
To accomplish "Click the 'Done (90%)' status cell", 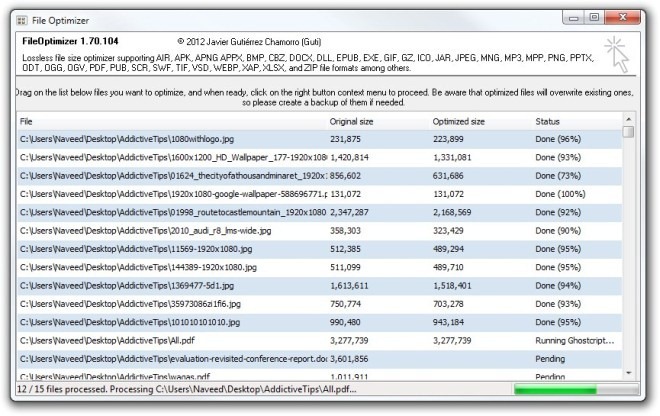I will tap(558, 231).
